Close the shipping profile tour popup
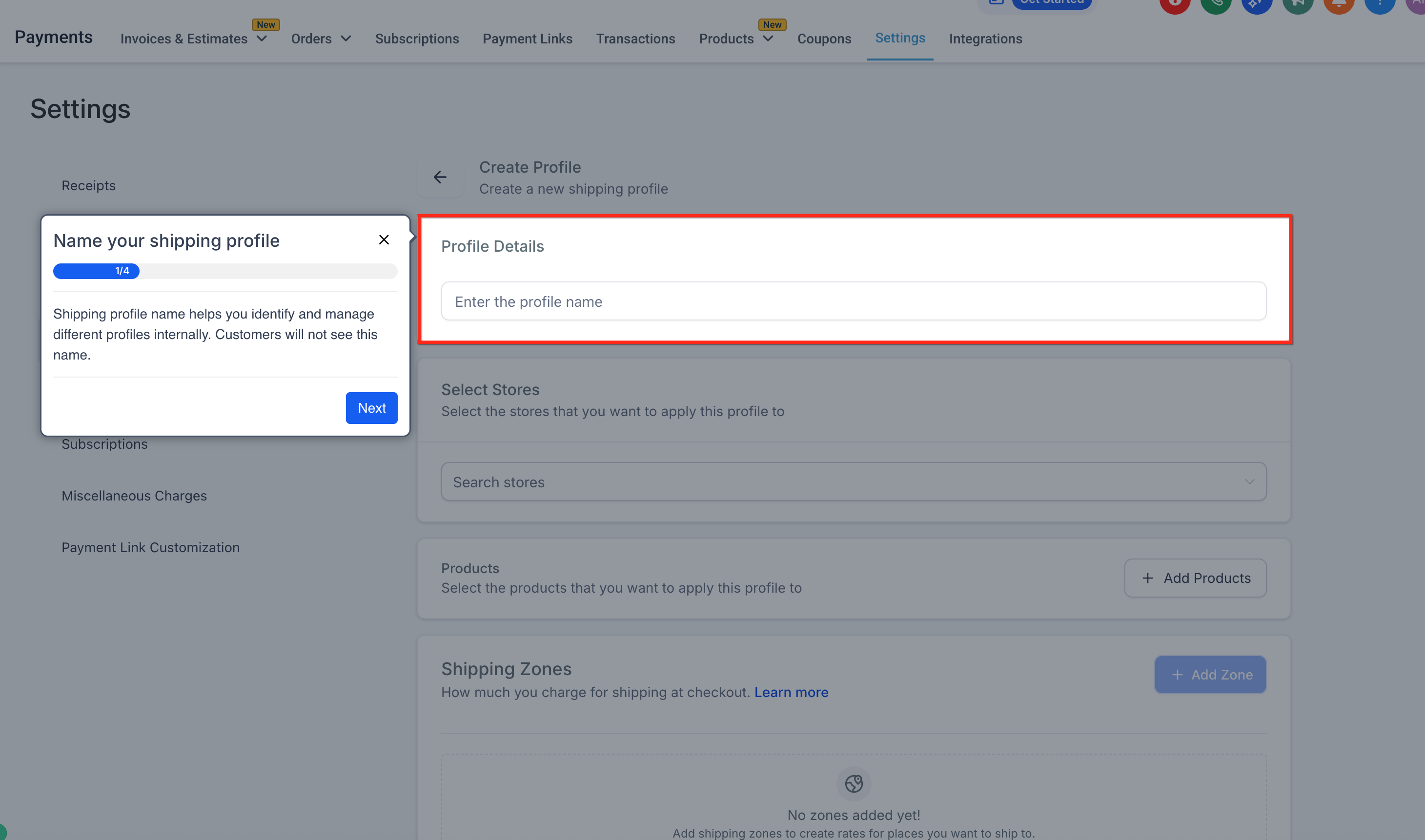1425x840 pixels. click(384, 240)
